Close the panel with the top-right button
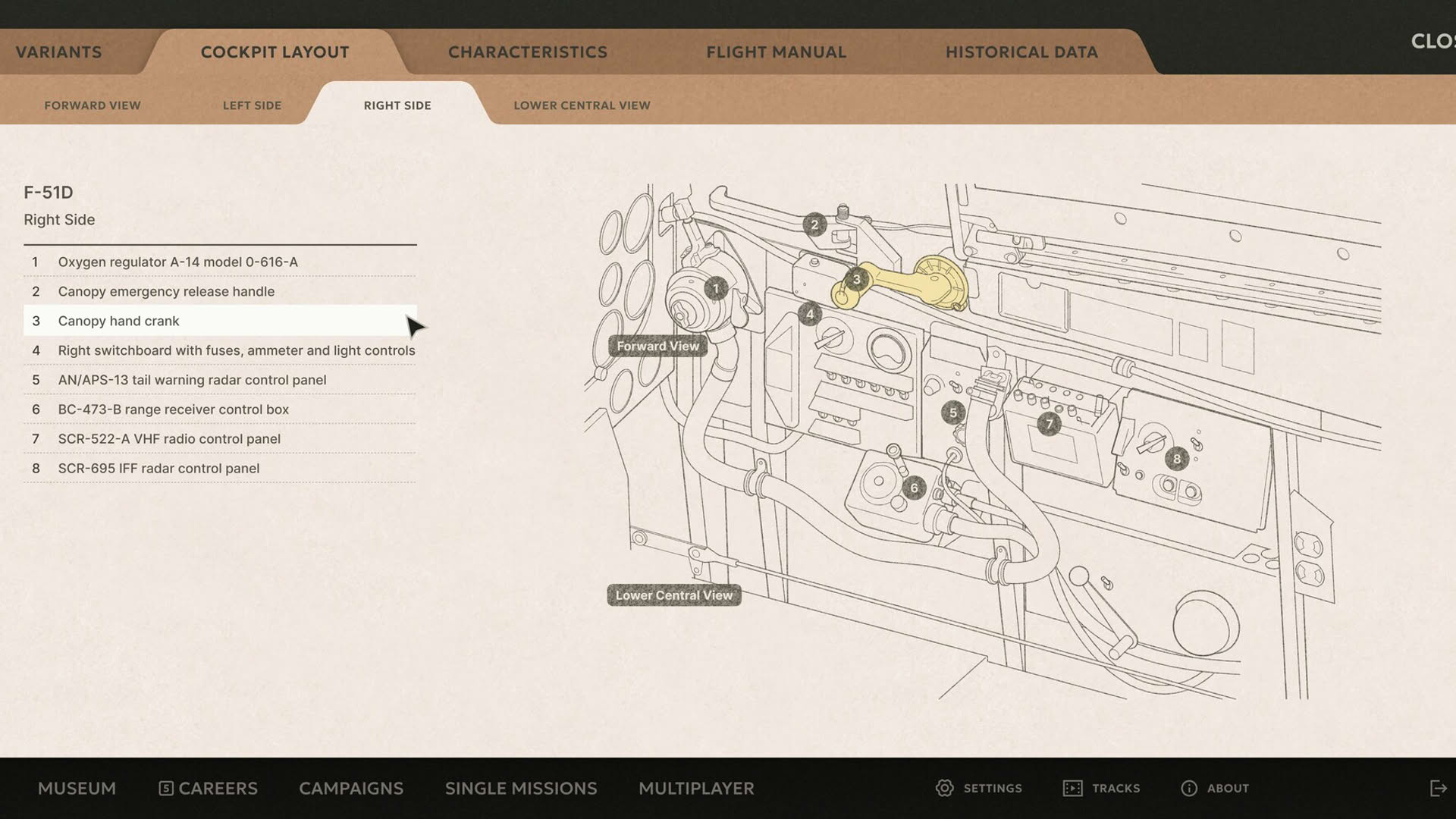The height and width of the screenshot is (819, 1456). (x=1432, y=42)
